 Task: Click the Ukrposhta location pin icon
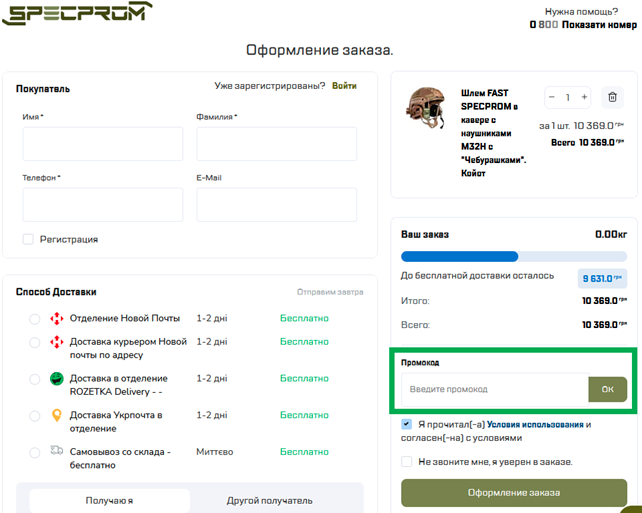[x=57, y=415]
